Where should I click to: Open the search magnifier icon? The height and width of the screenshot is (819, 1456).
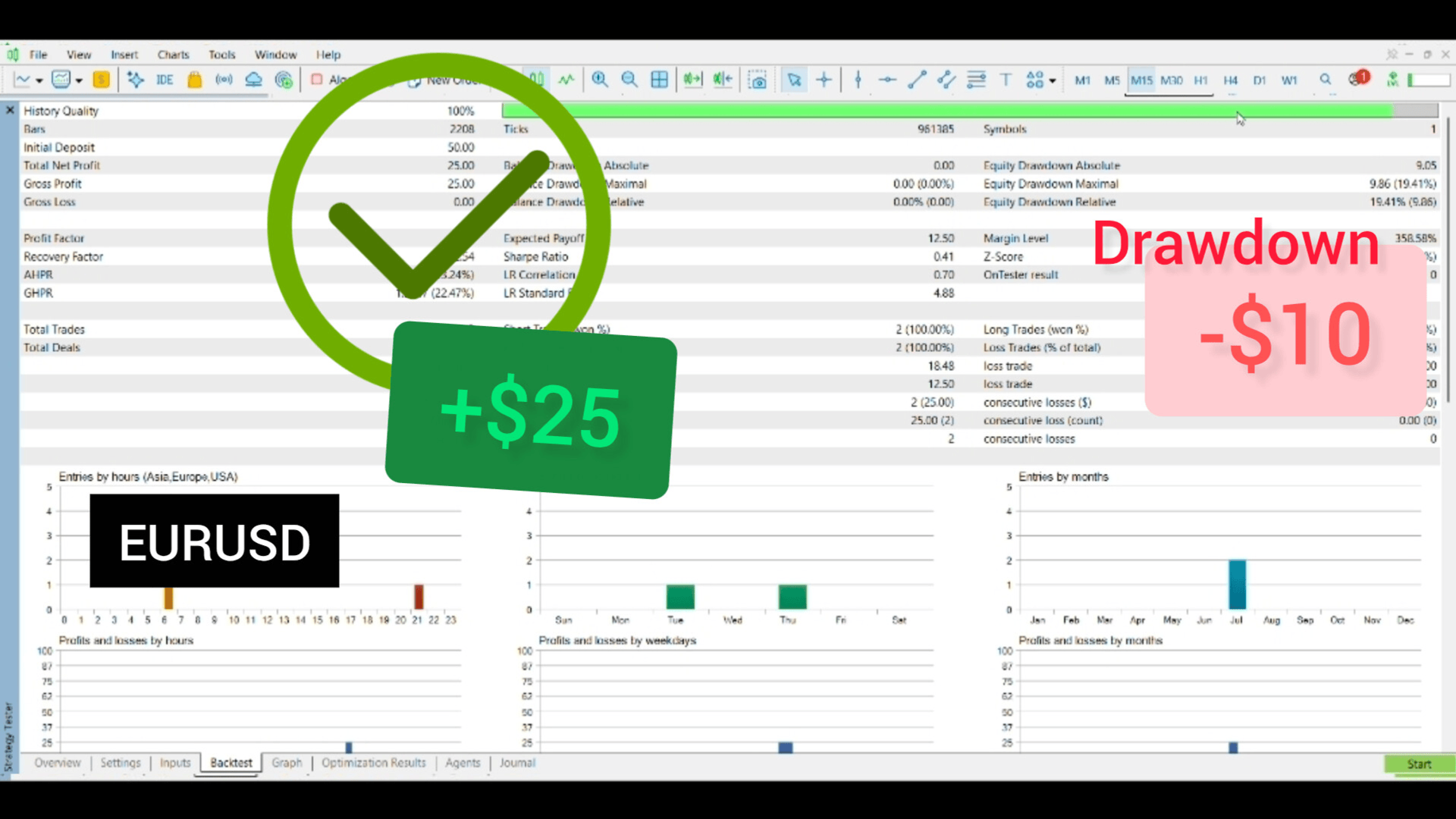pos(1326,79)
